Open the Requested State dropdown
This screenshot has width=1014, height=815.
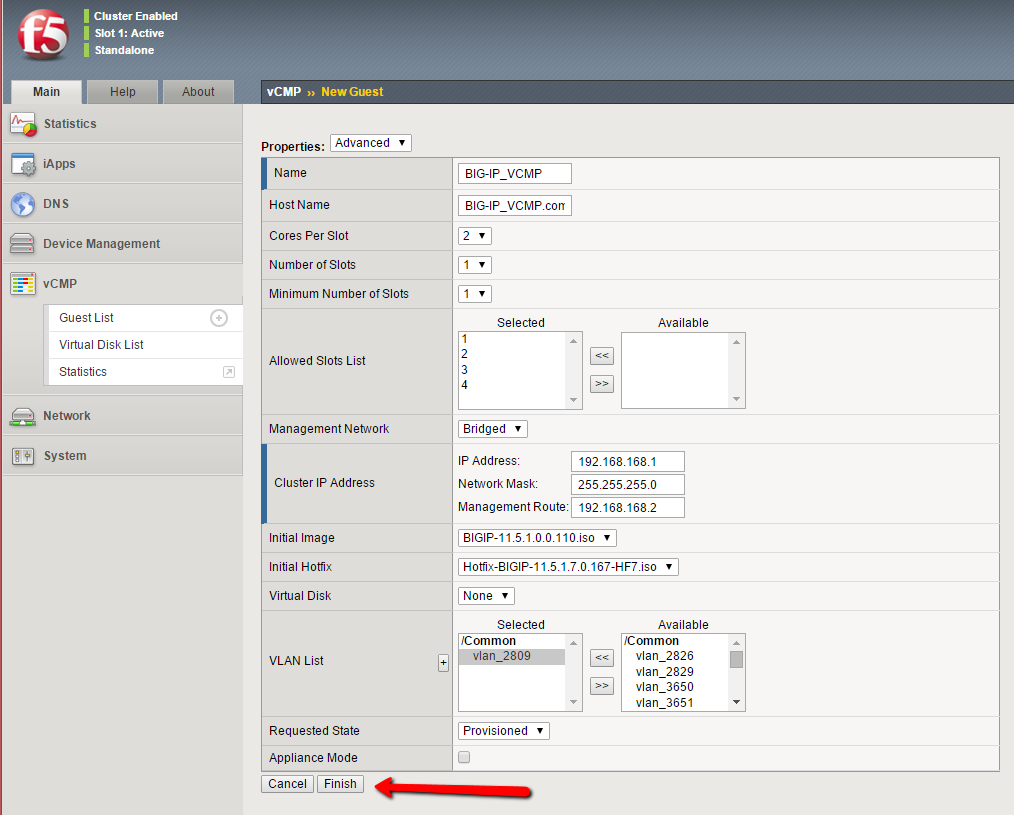pos(503,731)
